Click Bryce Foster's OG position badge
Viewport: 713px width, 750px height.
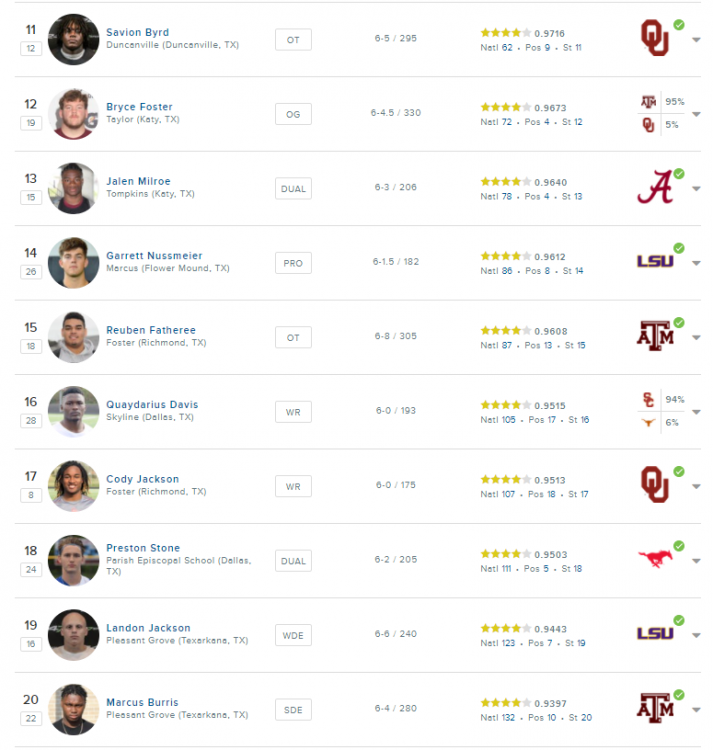pyautogui.click(x=293, y=114)
